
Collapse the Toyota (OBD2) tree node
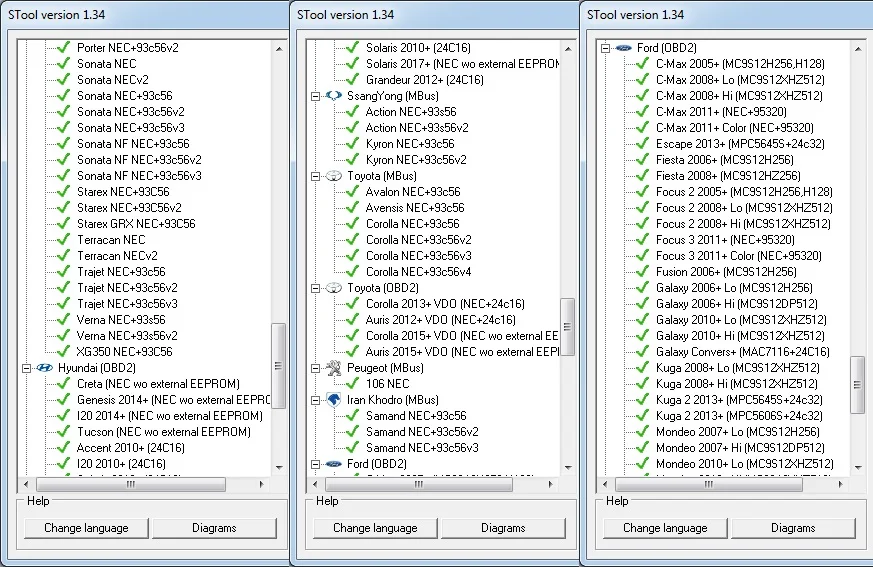315,289
